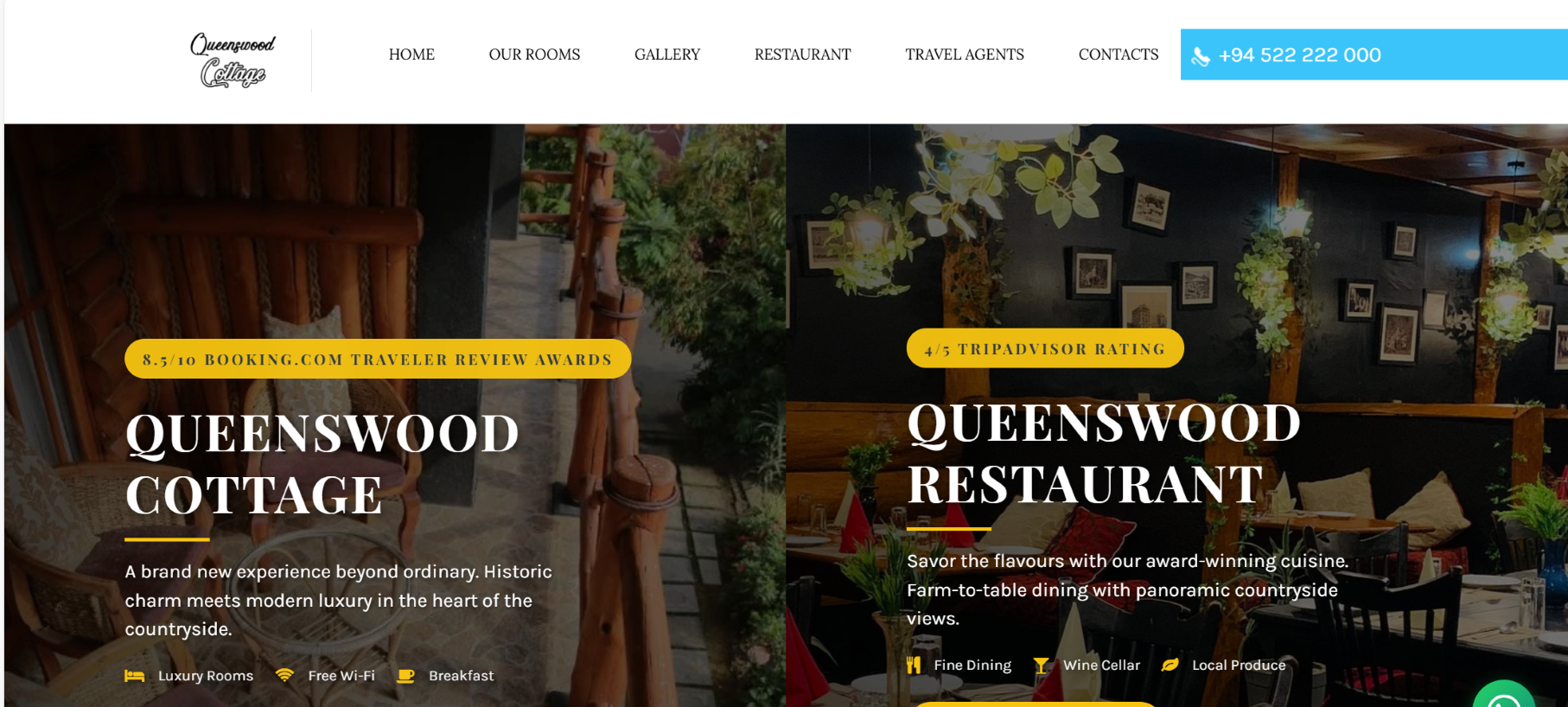
Task: Click the Luxury Rooms bed icon
Action: click(x=134, y=676)
